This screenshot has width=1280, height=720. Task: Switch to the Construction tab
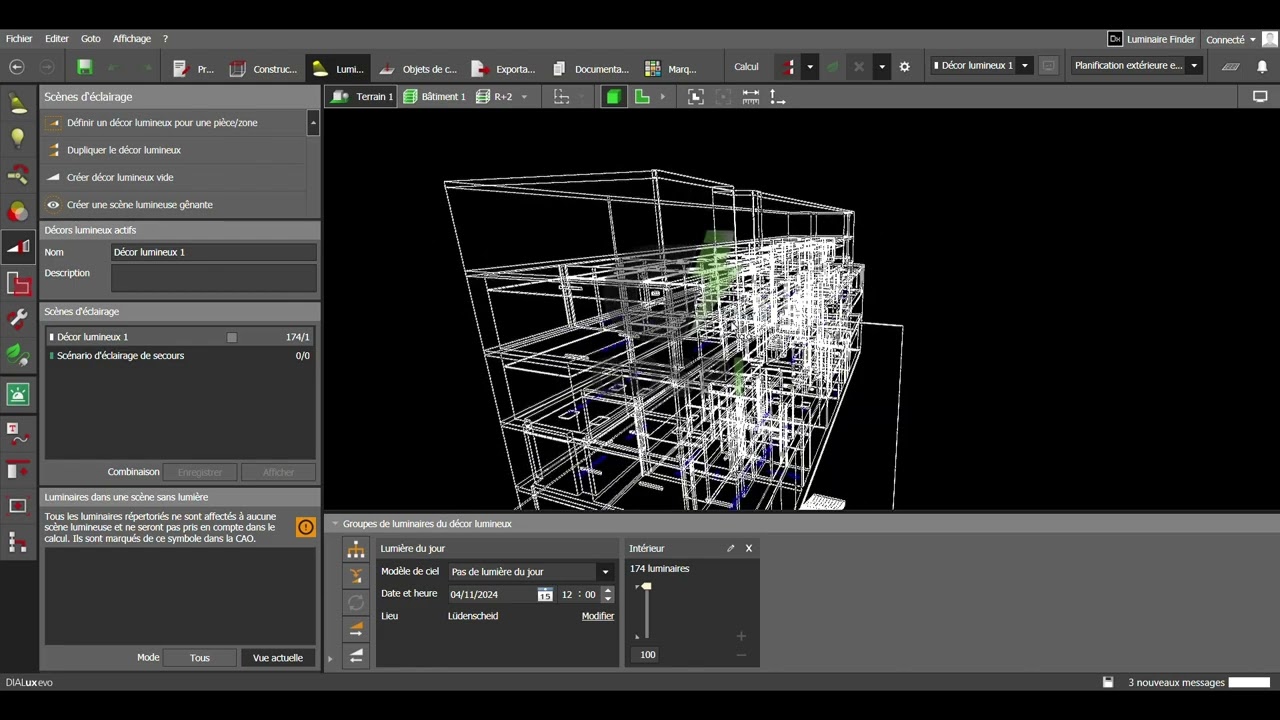[x=264, y=69]
